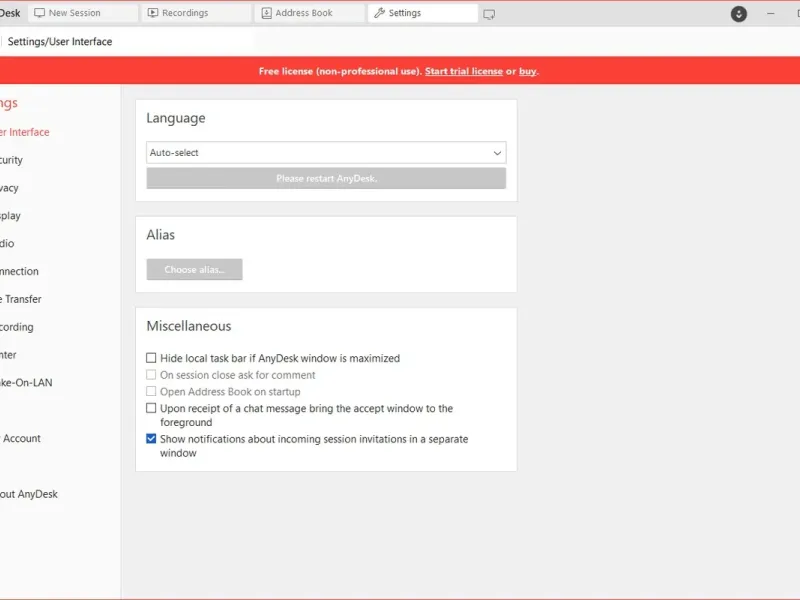Viewport: 800px width, 600px height.
Task: Open Account section in sidebar
Action: click(x=20, y=438)
